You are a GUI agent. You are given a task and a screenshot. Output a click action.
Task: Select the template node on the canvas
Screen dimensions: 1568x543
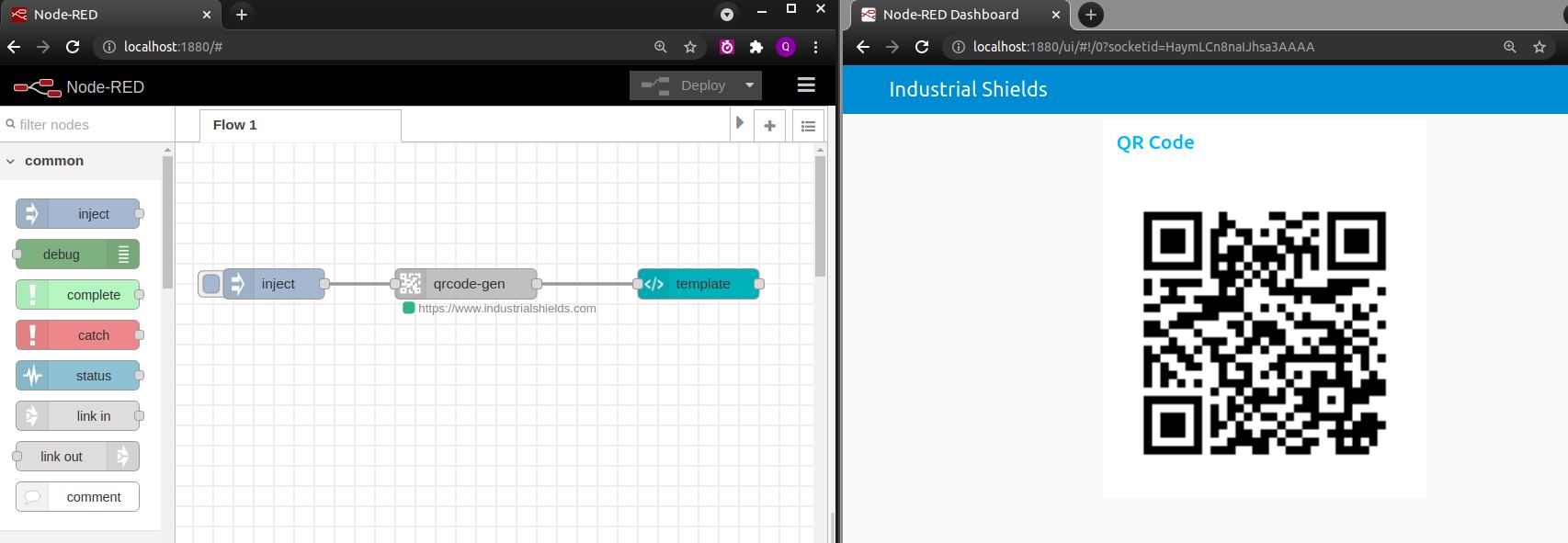(x=699, y=284)
